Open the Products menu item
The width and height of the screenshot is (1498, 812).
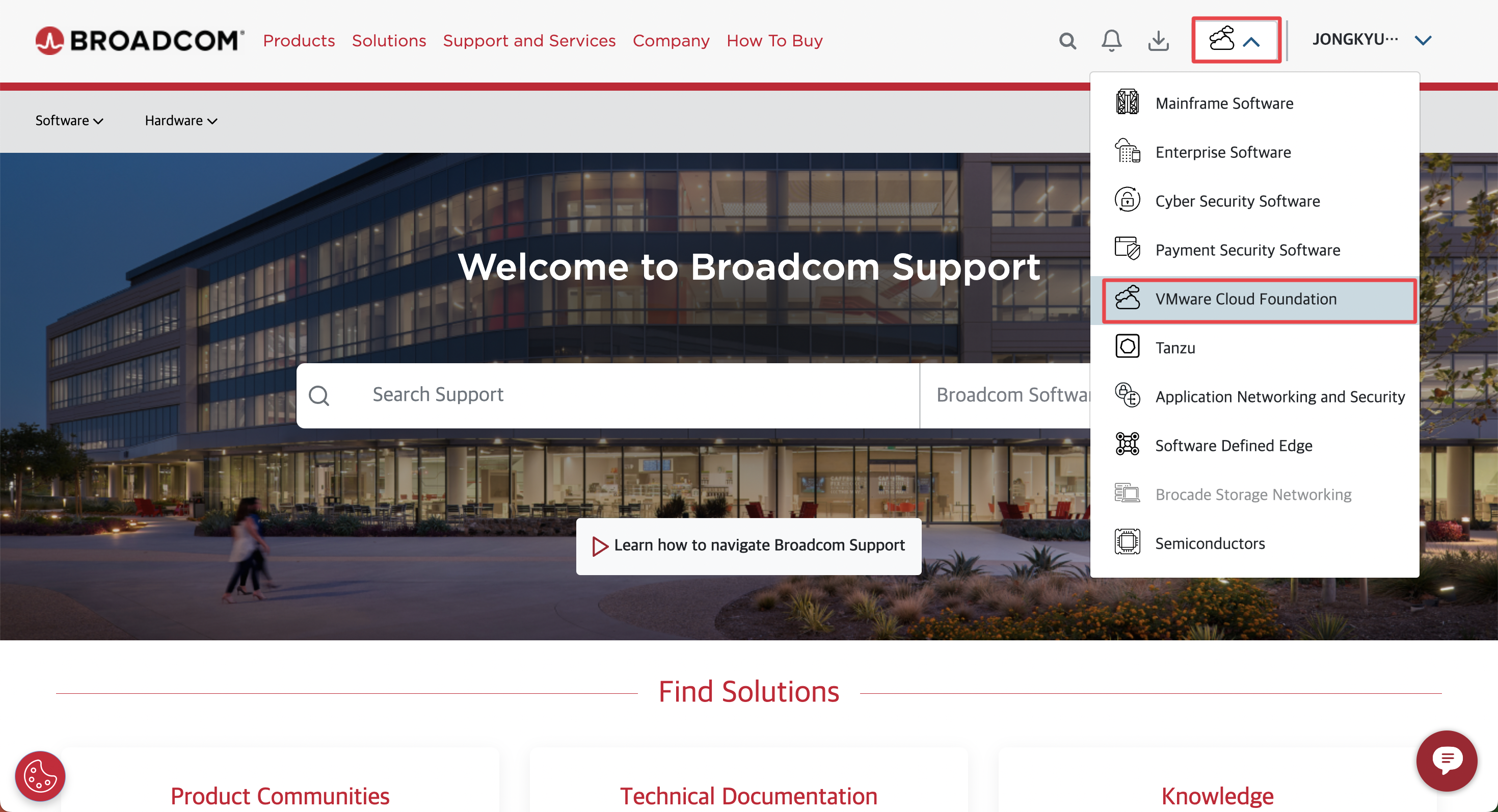(x=299, y=41)
